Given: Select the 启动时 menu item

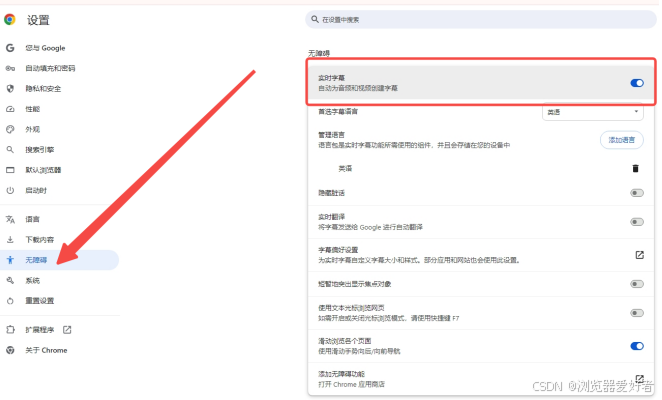Looking at the screenshot, I should click(x=36, y=190).
